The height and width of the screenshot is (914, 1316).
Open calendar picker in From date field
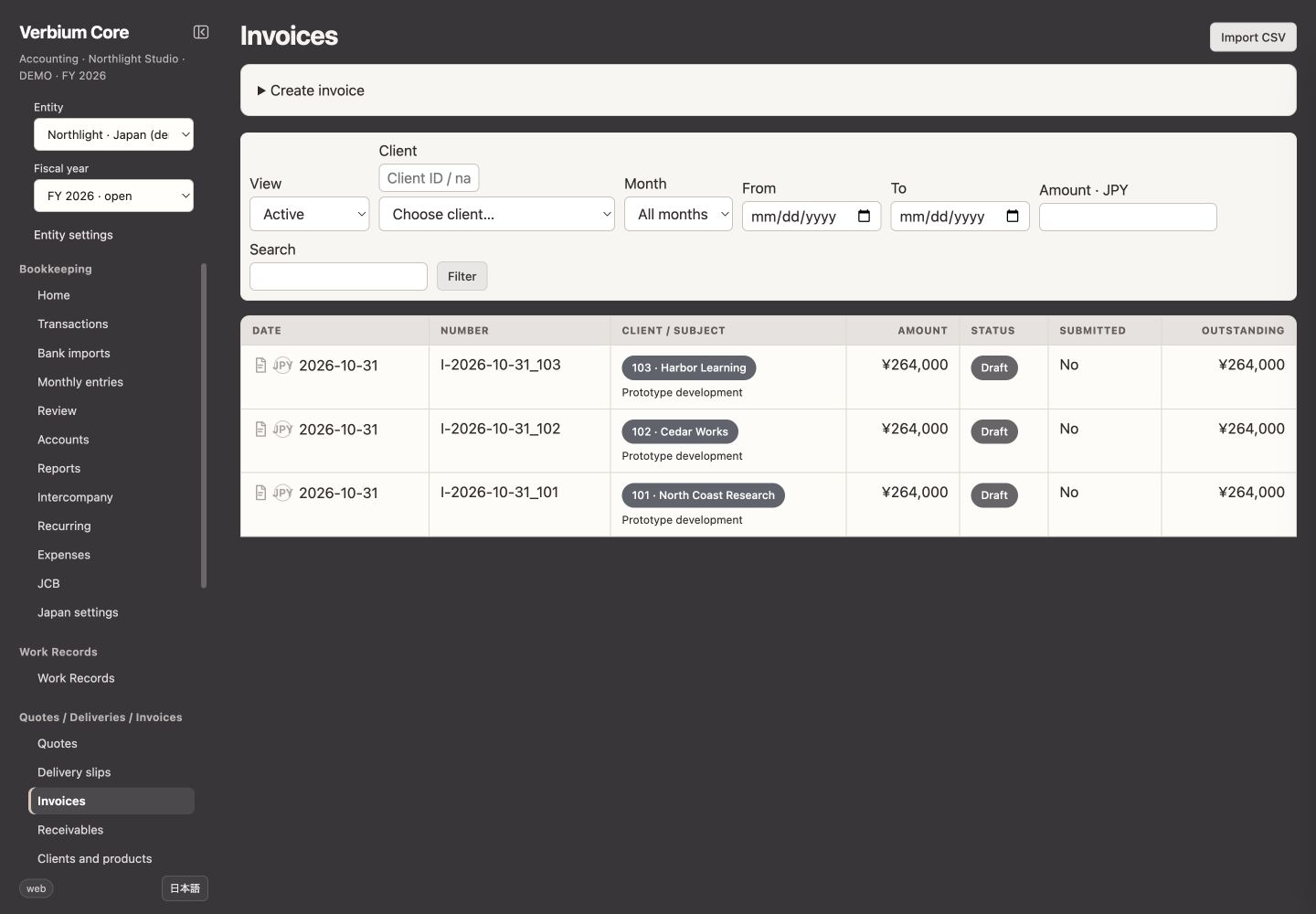click(864, 217)
